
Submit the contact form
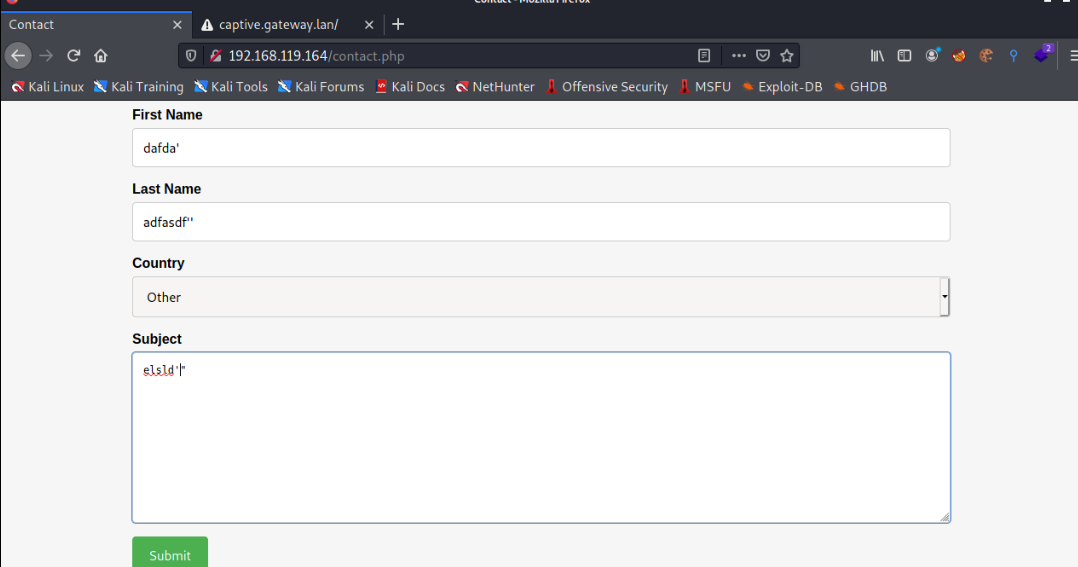tap(170, 553)
